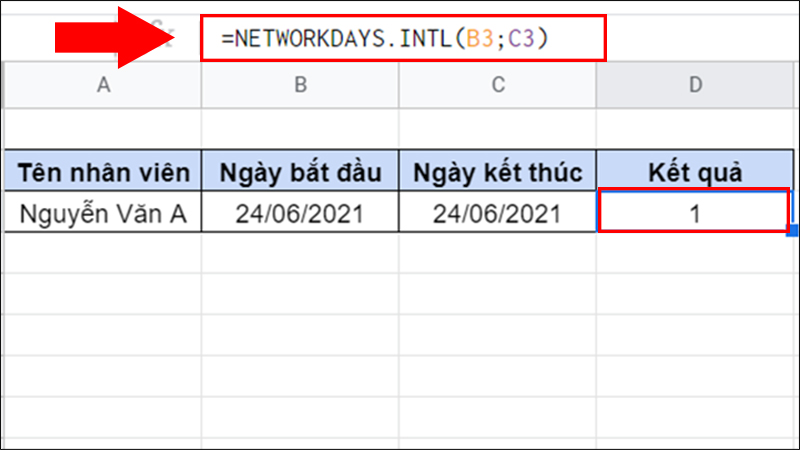
Task: Select the end date cell in column C
Action: [x=498, y=212]
